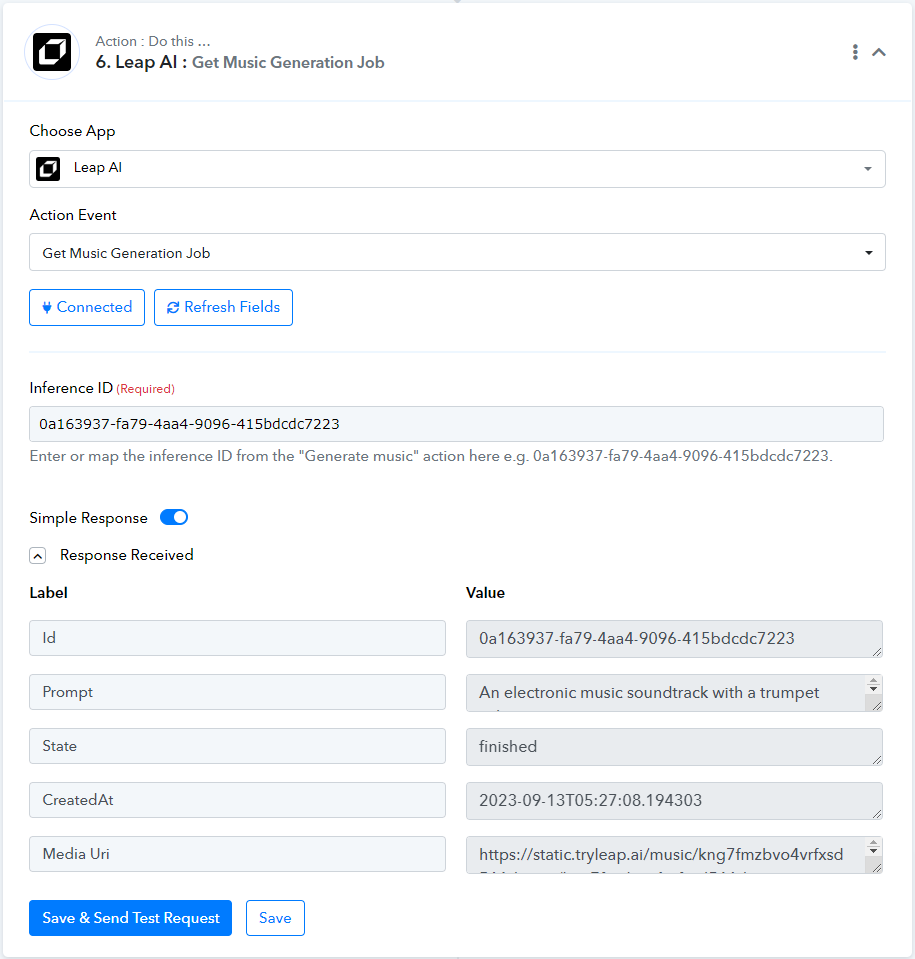This screenshot has width=915, height=959.
Task: Click the Prompt value scroll stepper
Action: [873, 685]
